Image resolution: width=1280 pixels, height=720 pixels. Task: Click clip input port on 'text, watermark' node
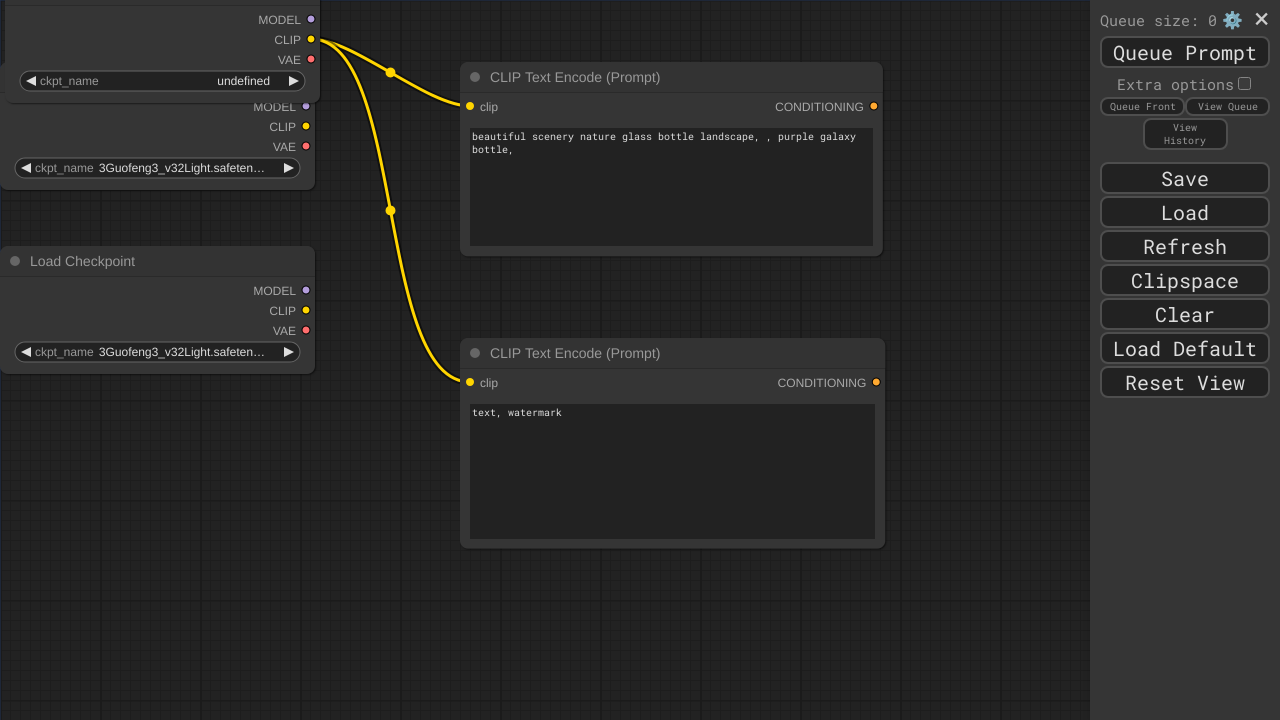470,382
